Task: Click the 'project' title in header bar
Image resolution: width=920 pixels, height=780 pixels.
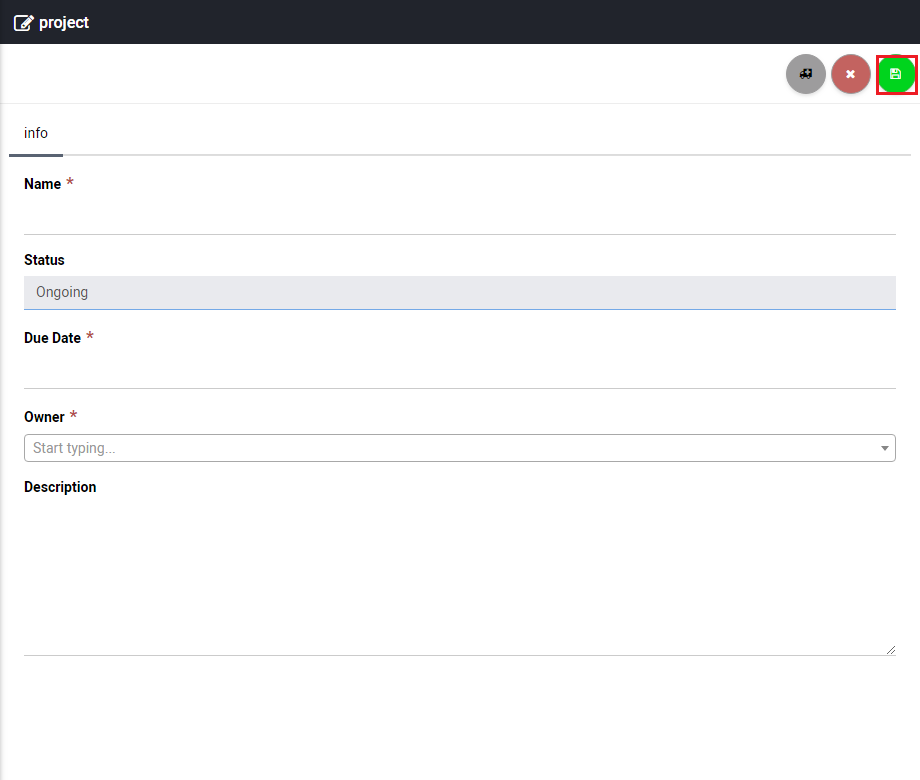Action: [64, 23]
